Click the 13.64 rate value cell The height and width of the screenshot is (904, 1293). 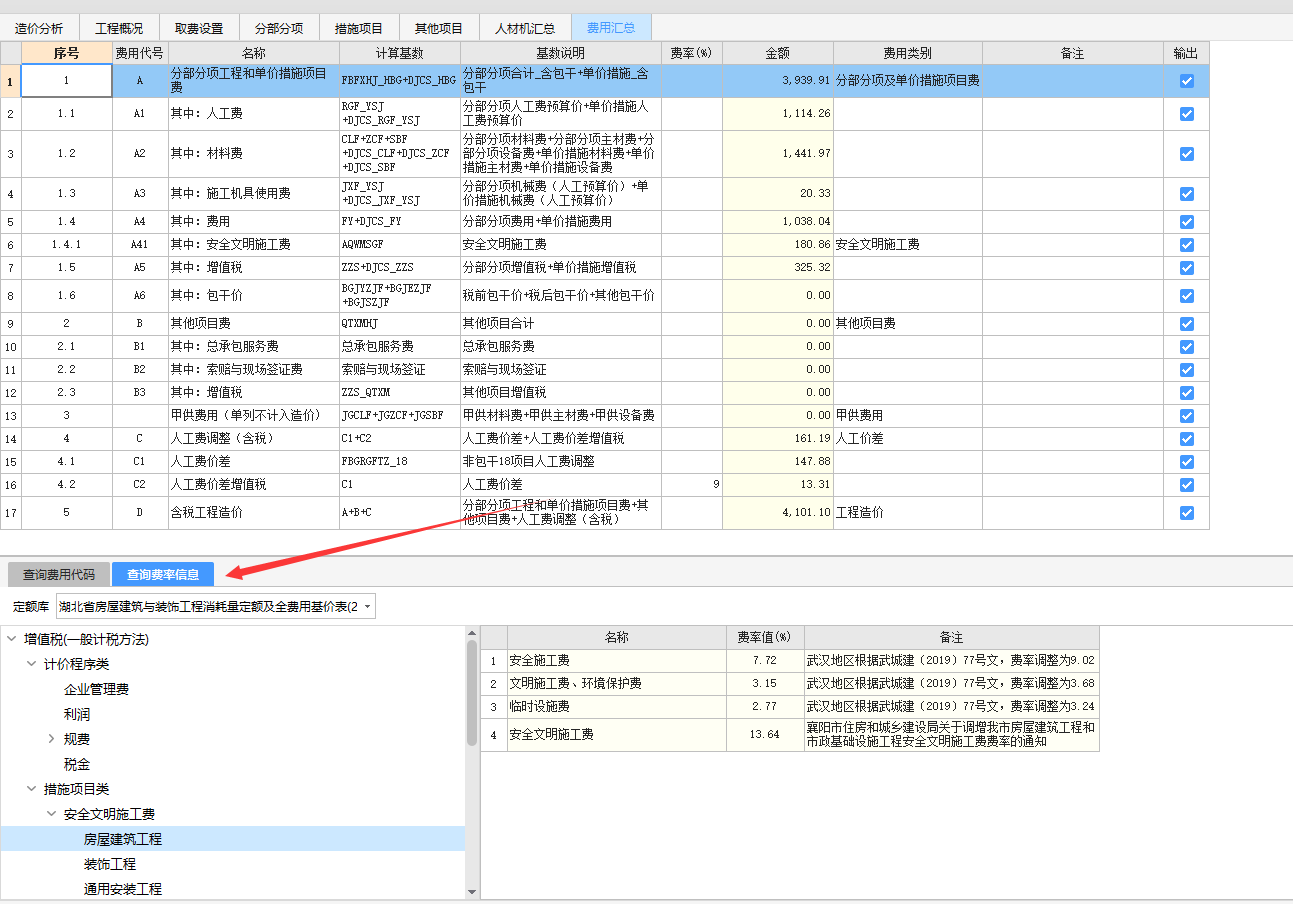[x=765, y=735]
